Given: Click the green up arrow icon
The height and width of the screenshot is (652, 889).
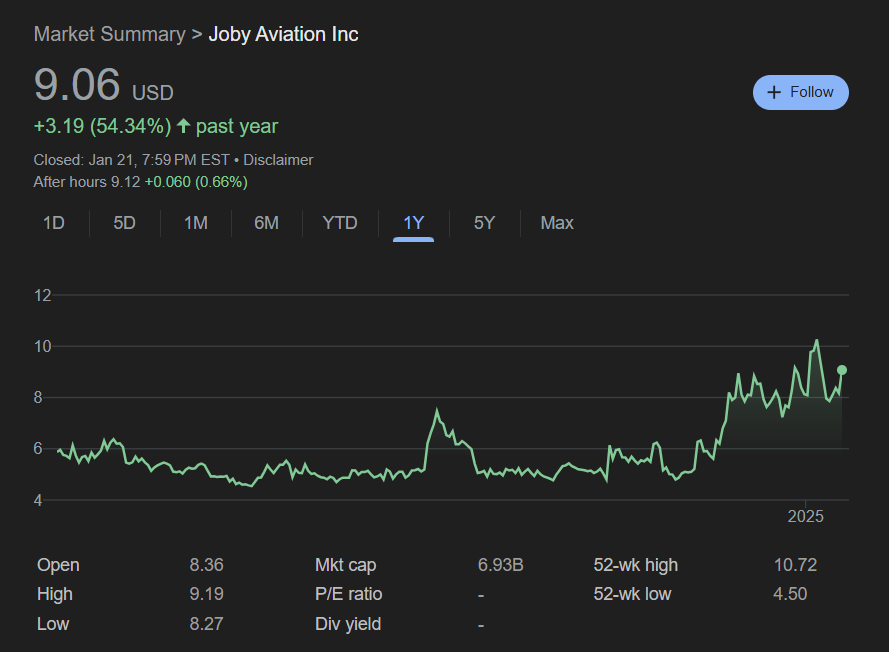Looking at the screenshot, I should [x=183, y=125].
